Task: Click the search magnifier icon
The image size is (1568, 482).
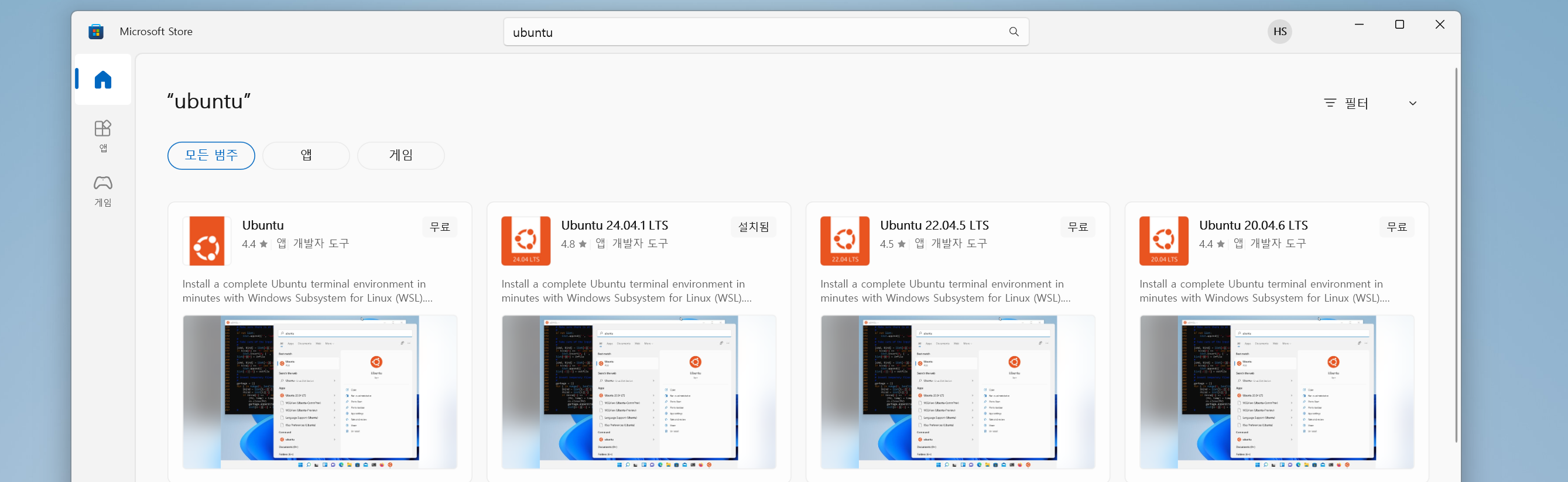Action: (1014, 32)
